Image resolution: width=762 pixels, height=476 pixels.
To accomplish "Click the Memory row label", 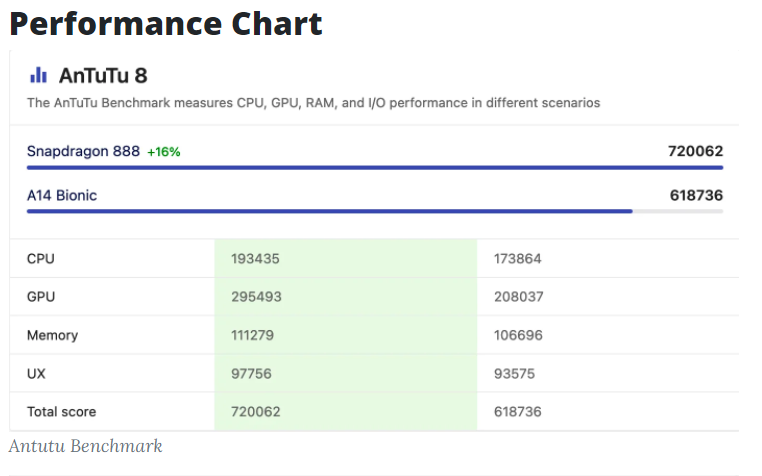I will (x=52, y=335).
